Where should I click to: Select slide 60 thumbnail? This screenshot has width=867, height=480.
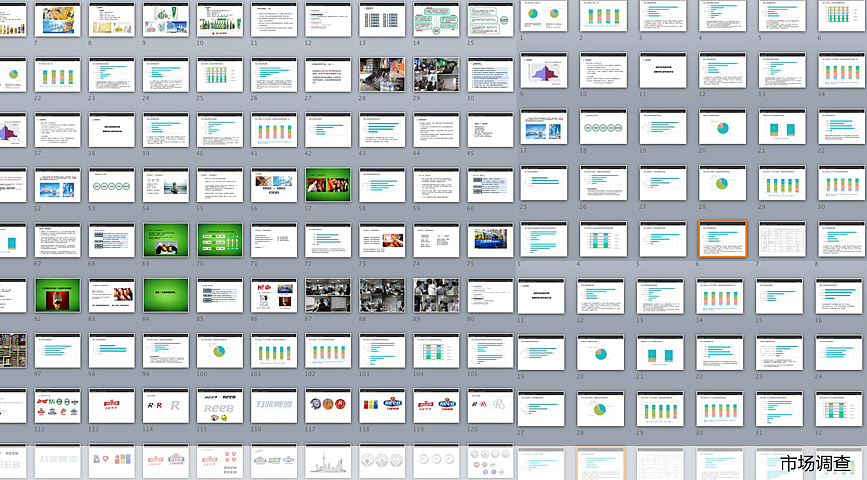[490, 185]
